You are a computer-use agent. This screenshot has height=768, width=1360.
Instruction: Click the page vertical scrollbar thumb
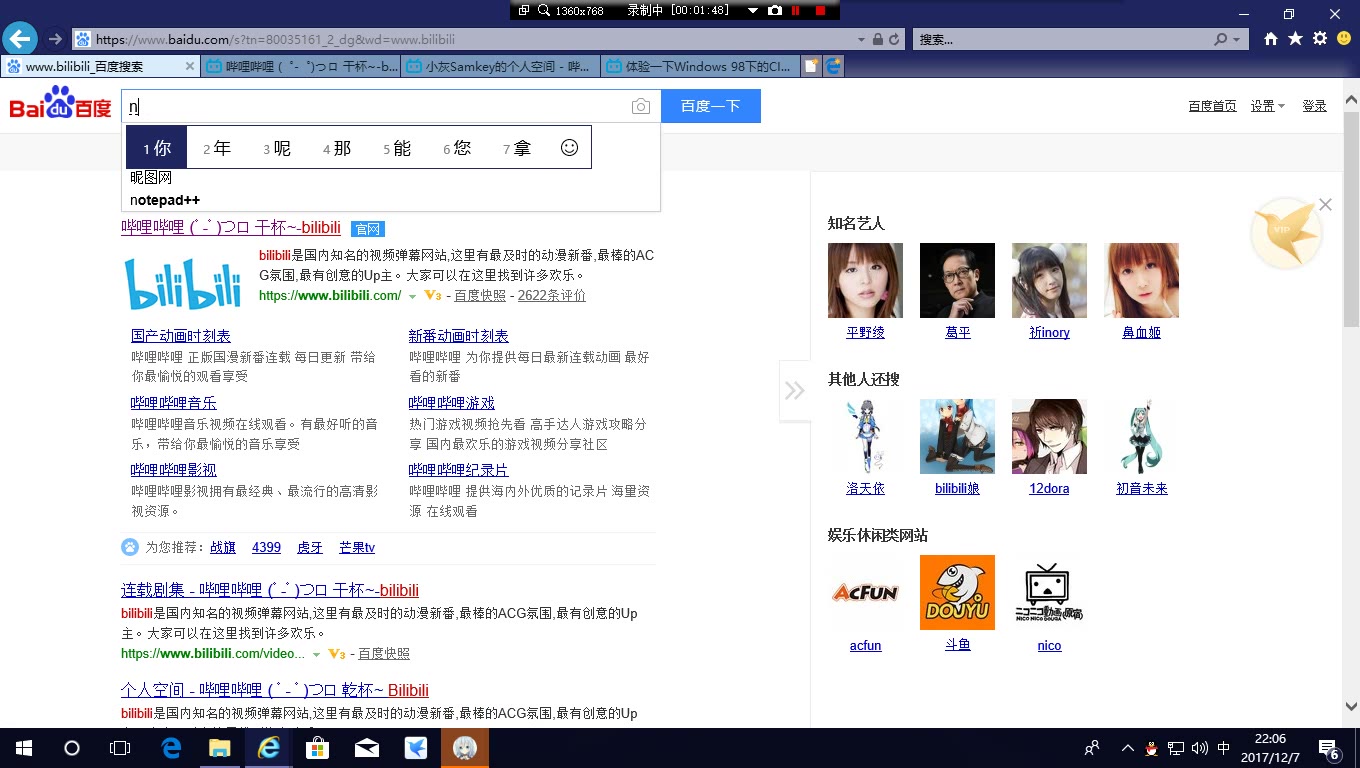pyautogui.click(x=1351, y=218)
